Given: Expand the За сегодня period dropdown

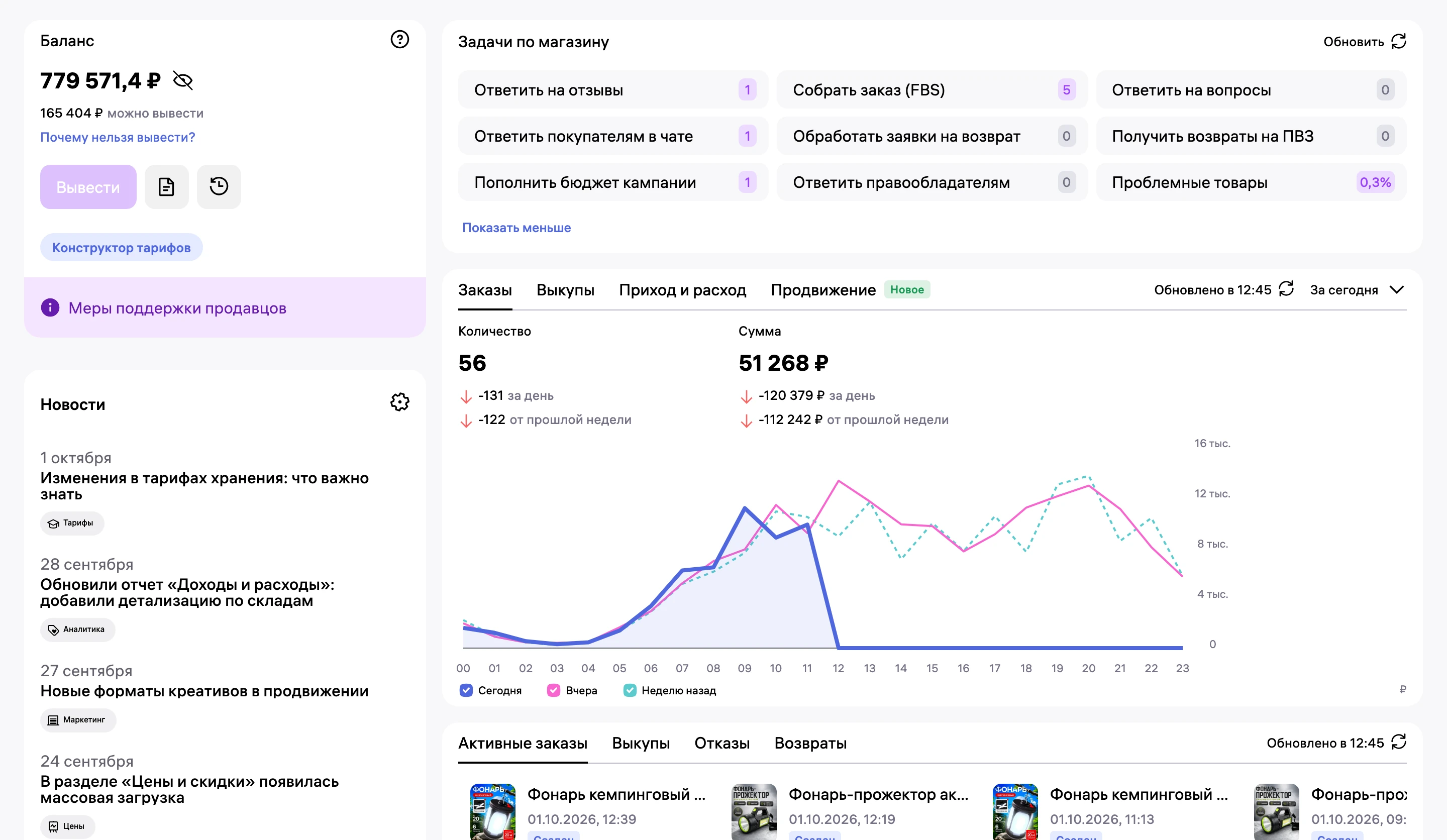Looking at the screenshot, I should [x=1358, y=290].
